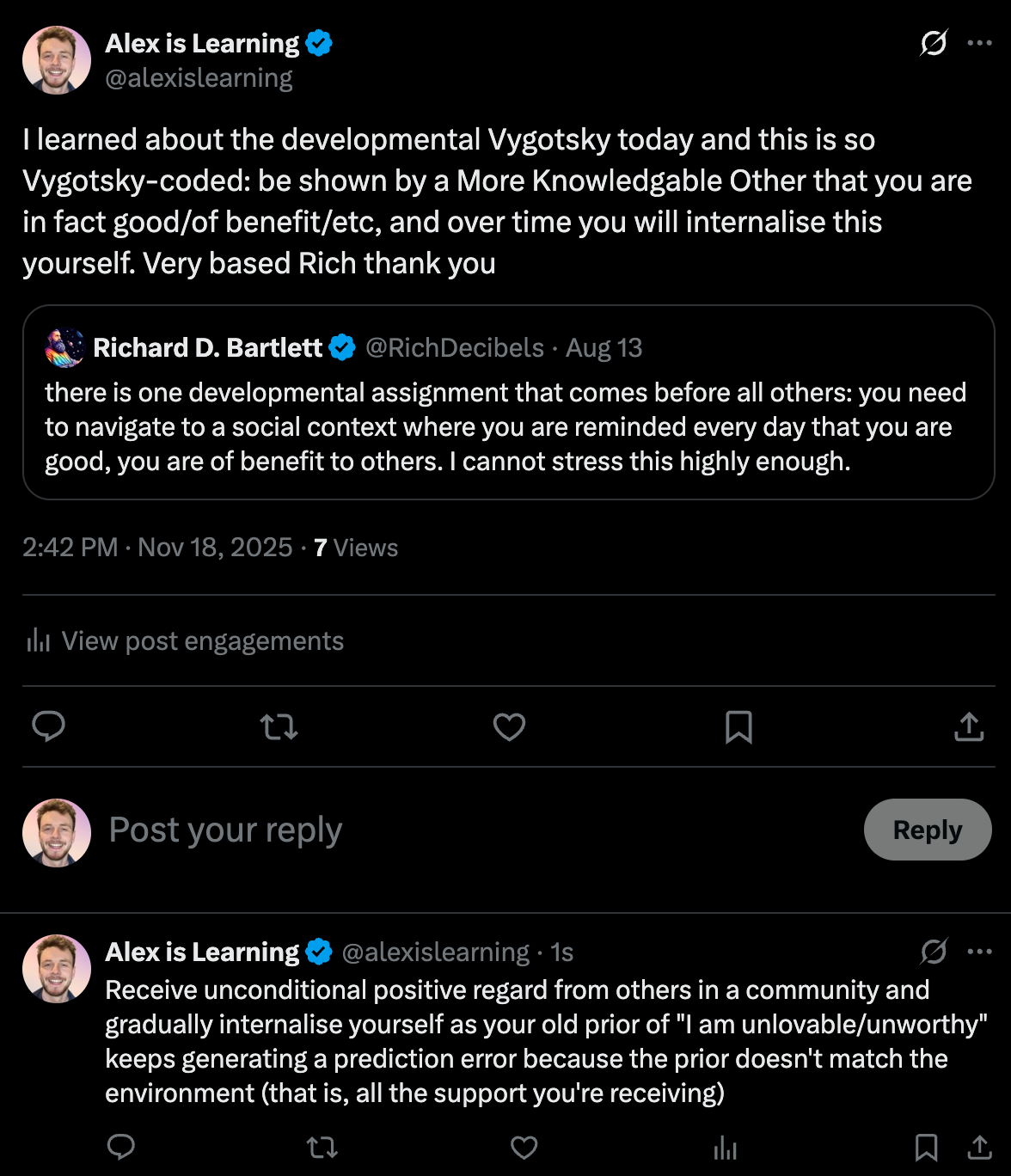1011x1176 pixels.
Task: Click the gray Reply button
Action: point(927,830)
